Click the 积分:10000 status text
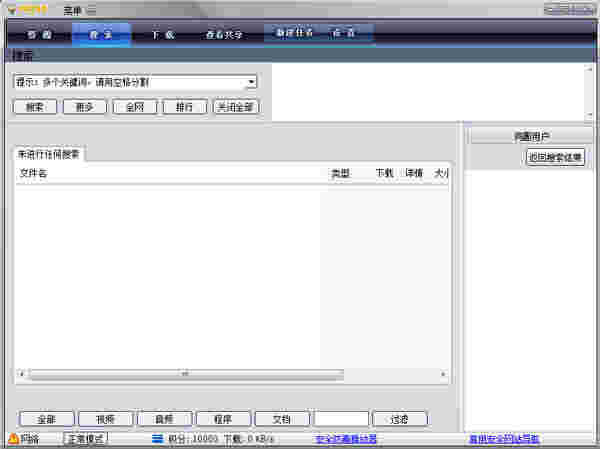This screenshot has height=449, width=600. (193, 439)
